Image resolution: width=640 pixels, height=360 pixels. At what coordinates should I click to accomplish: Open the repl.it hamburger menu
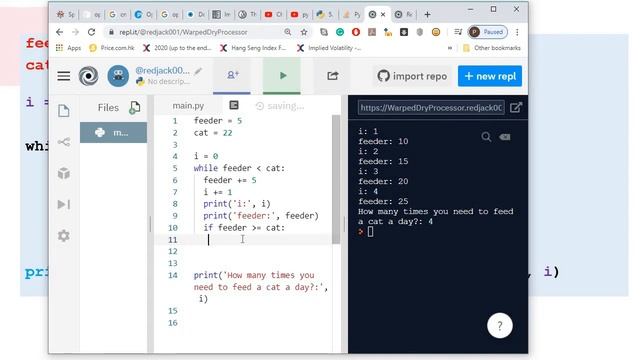tap(64, 76)
